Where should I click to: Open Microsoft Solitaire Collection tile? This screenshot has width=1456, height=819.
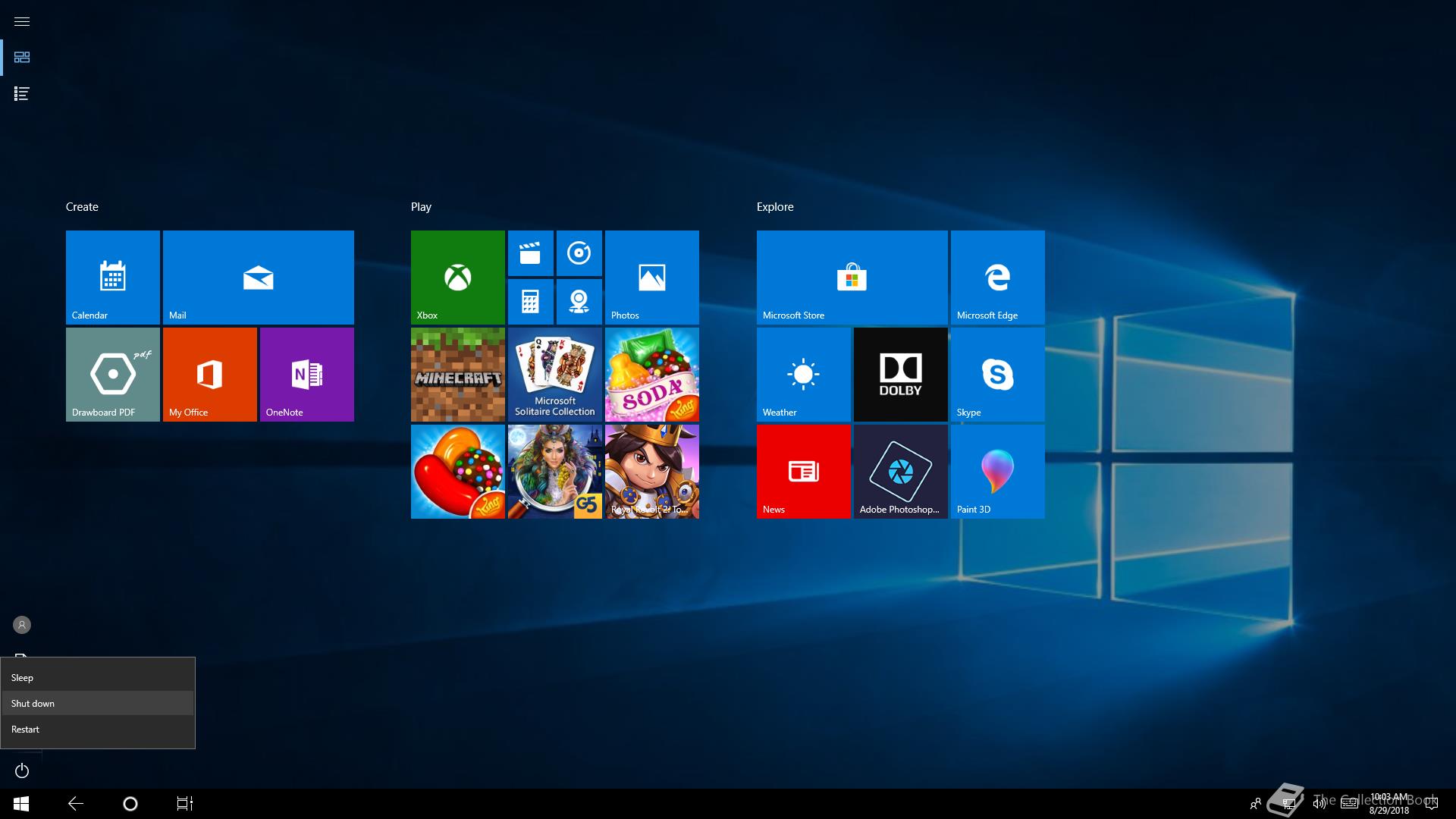click(555, 375)
